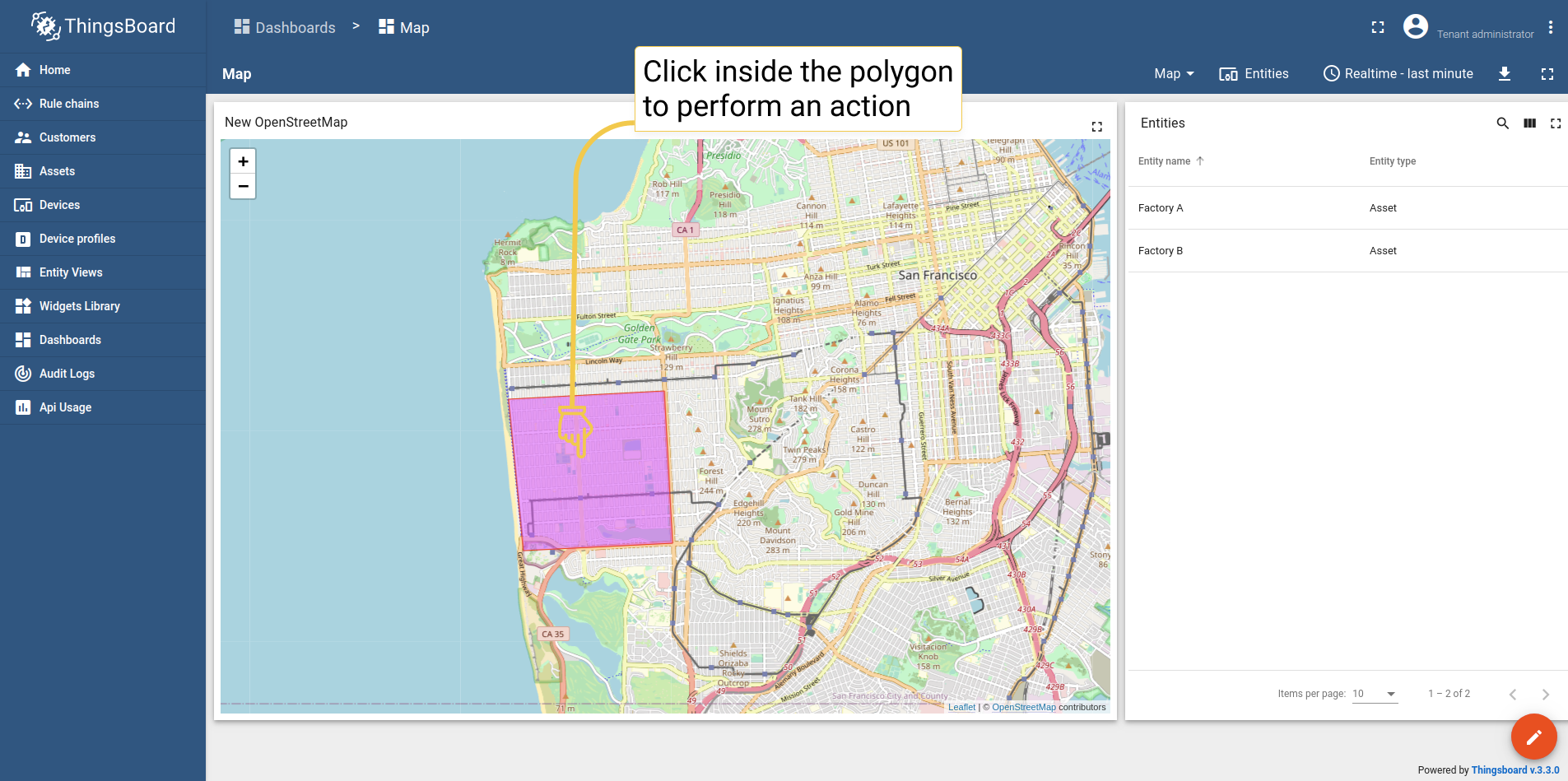Click the Map breadcrumb
The width and height of the screenshot is (1568, 781).
[404, 27]
